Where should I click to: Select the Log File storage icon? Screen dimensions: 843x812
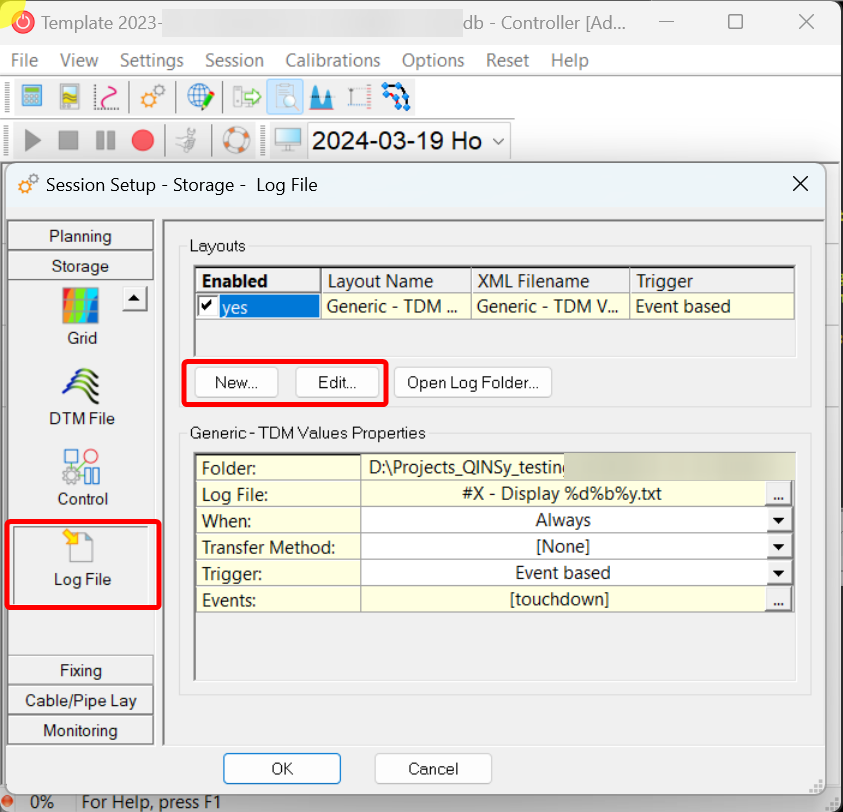82,565
